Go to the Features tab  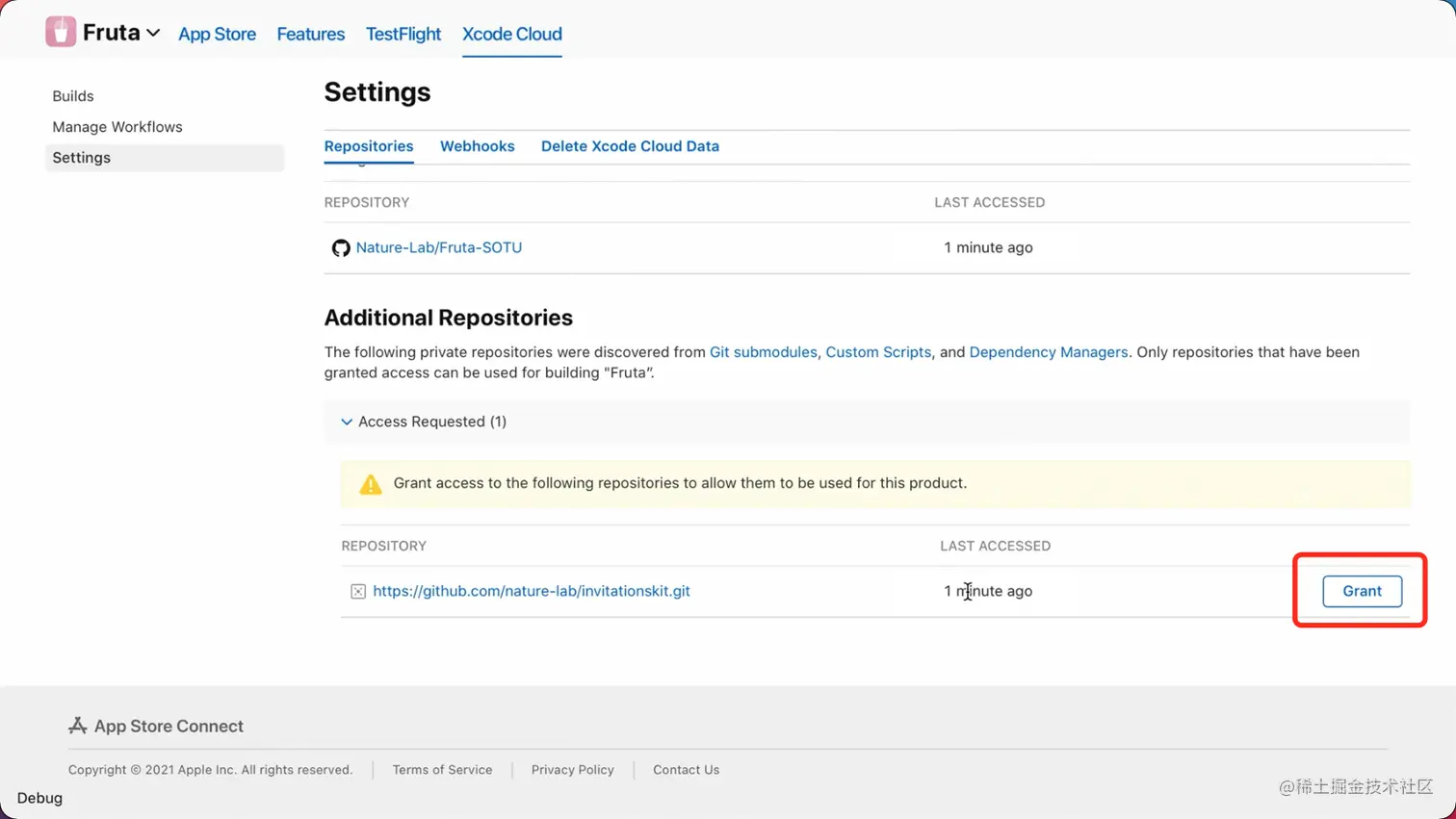point(310,34)
